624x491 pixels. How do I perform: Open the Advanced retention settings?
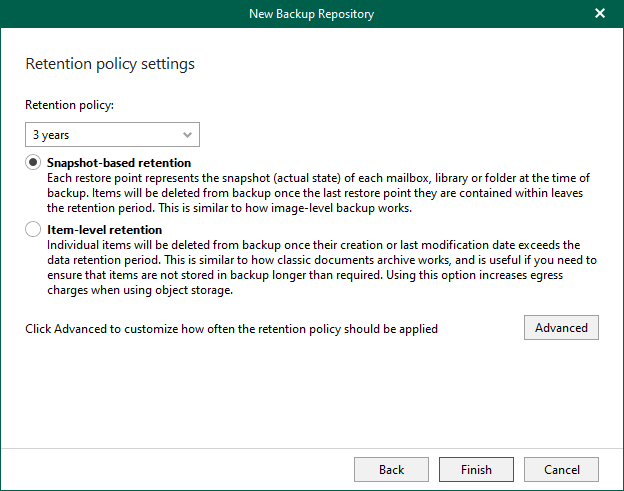click(x=560, y=328)
